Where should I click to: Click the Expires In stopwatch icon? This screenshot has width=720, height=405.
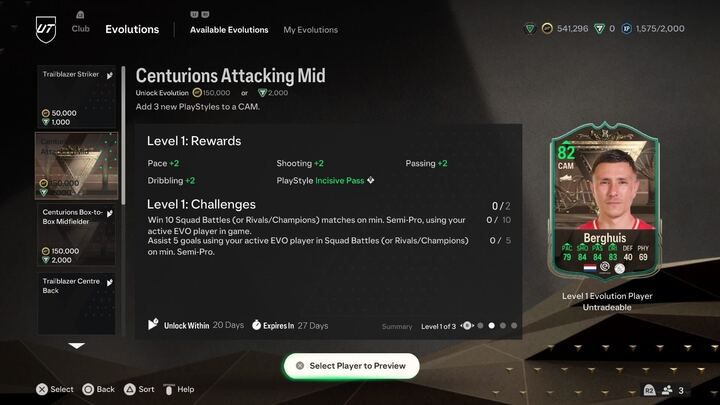pos(256,325)
